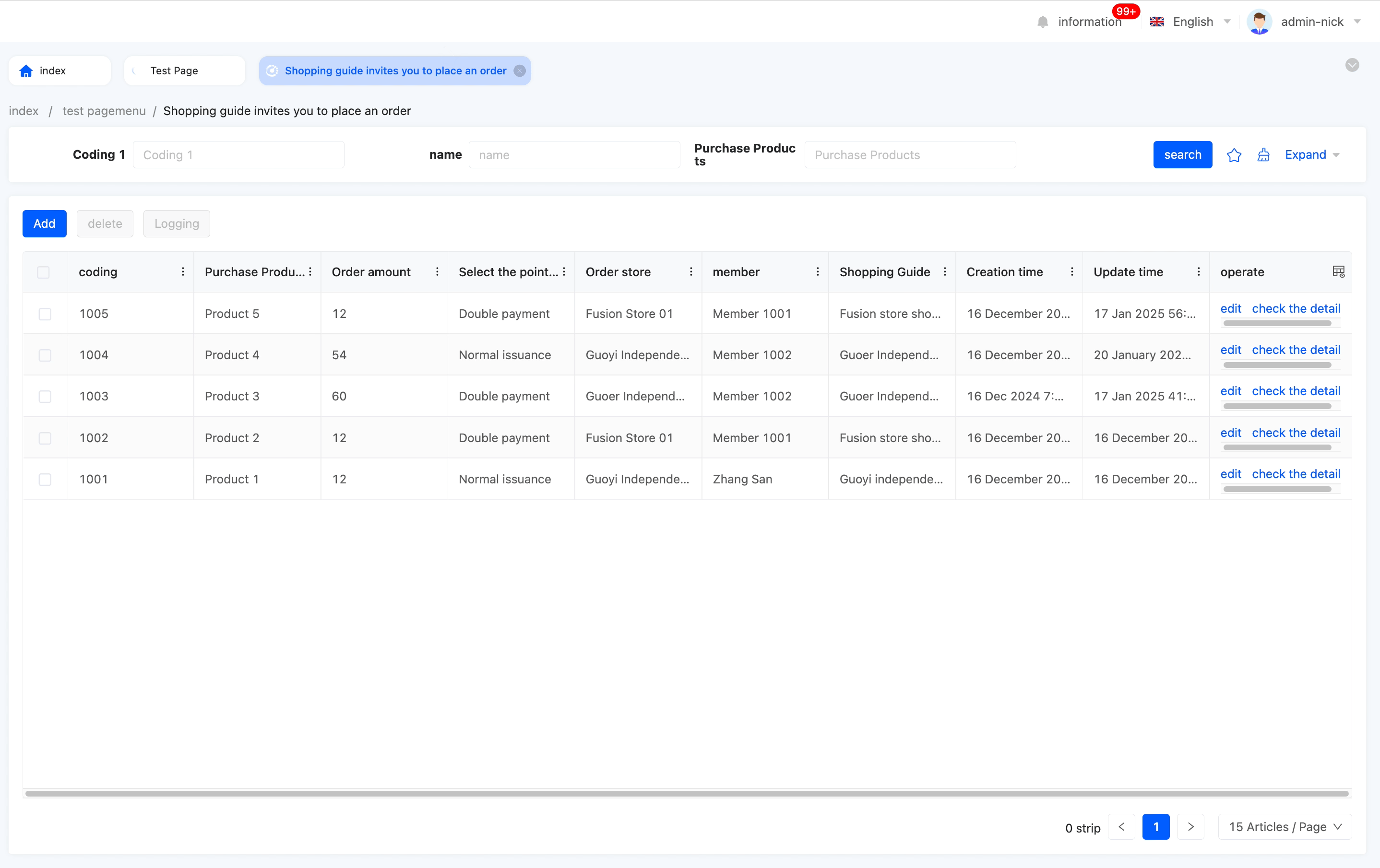Open the 15 Articles / Page selector
Screen dimensions: 1380x868
click(1285, 827)
